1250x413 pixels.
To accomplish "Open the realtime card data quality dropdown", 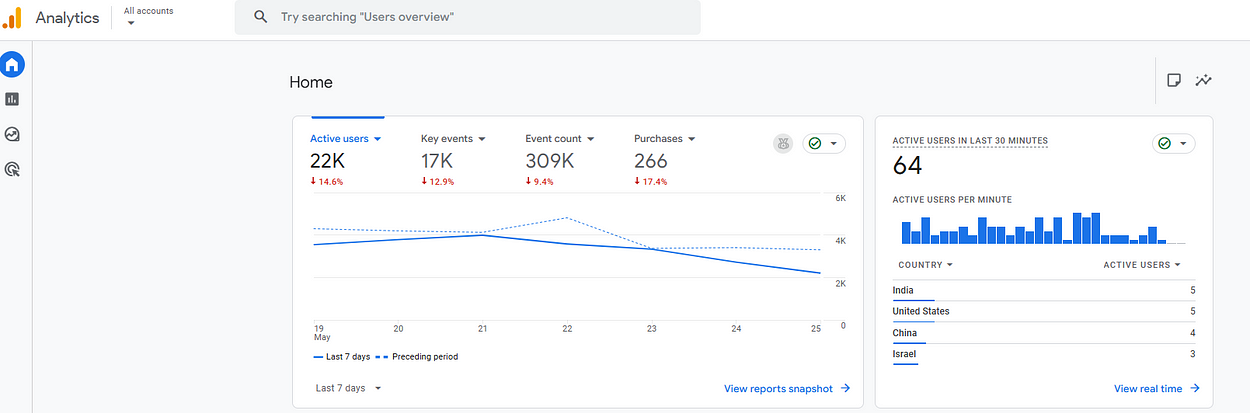I will (x=1174, y=144).
